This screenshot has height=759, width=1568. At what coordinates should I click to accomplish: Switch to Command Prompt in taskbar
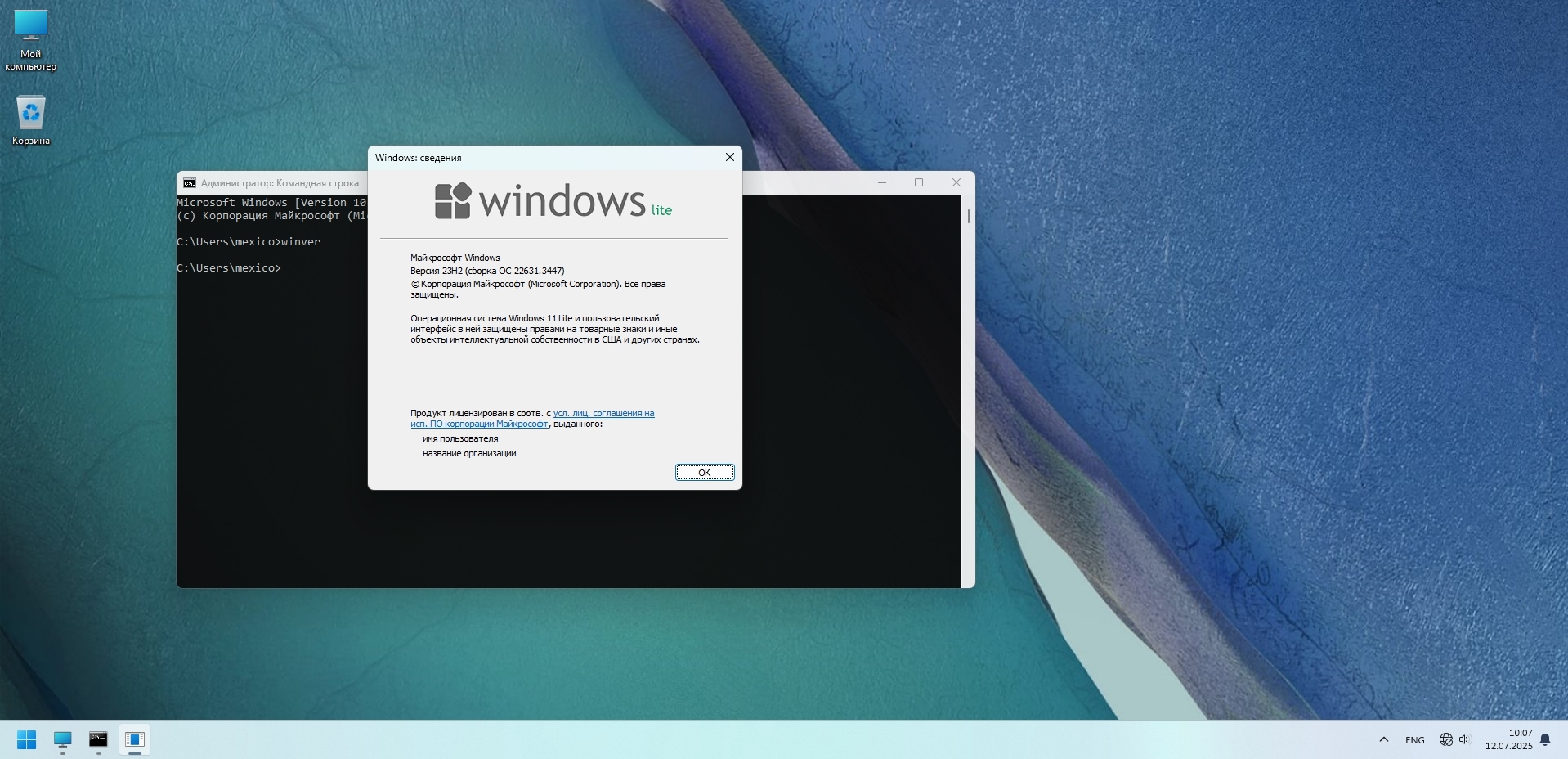[98, 739]
